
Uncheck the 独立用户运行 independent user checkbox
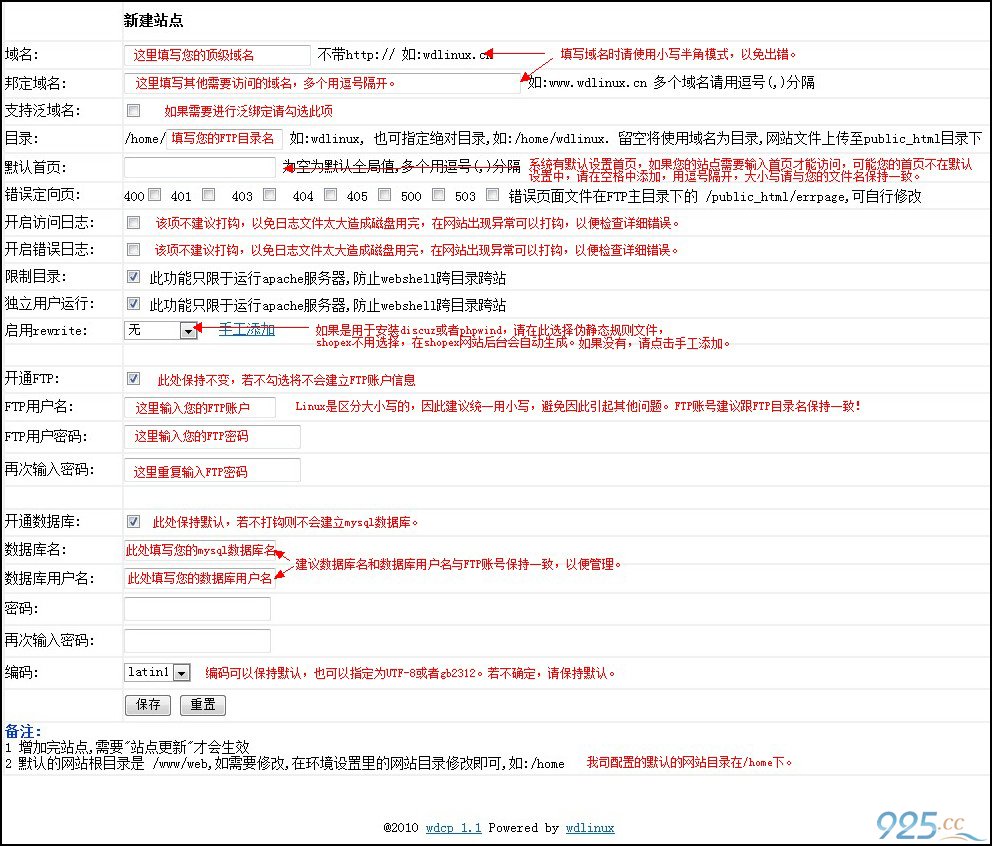click(133, 304)
